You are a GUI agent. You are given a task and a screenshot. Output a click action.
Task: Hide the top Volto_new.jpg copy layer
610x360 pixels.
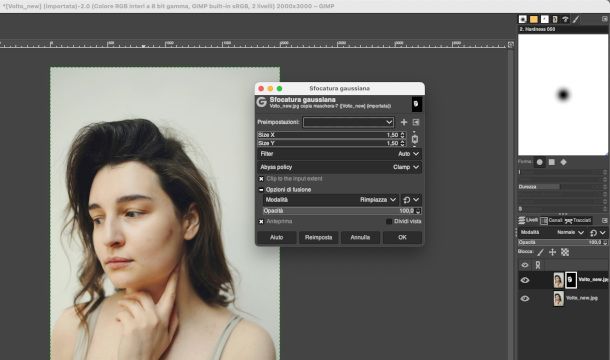tap(525, 280)
